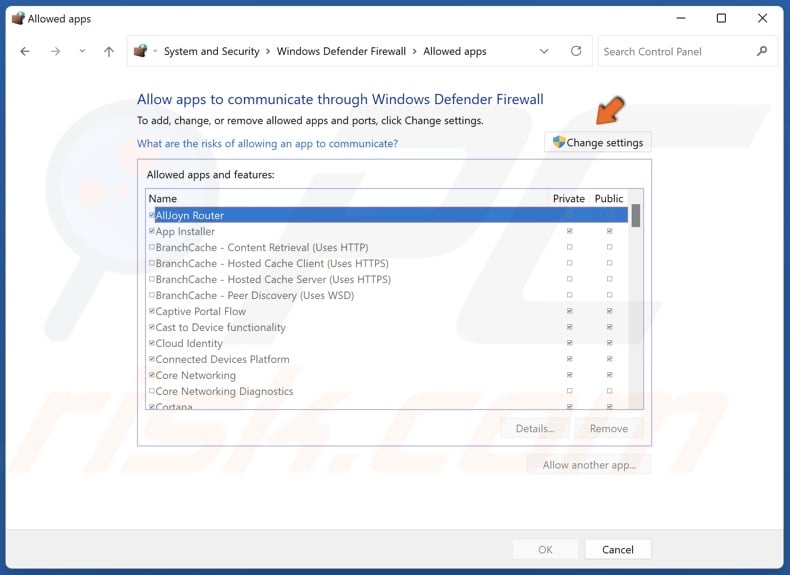Image resolution: width=790 pixels, height=575 pixels.
Task: Go up one level with up arrow
Action: (109, 51)
